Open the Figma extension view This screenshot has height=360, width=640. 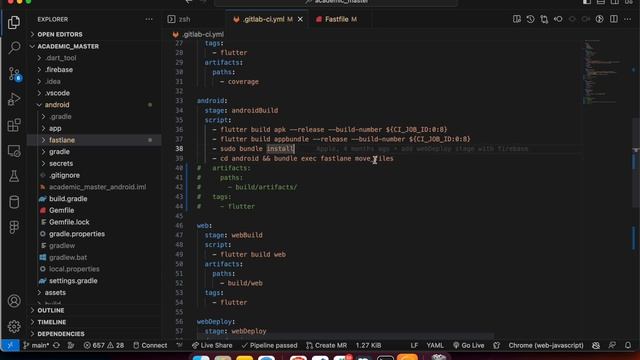pyautogui.click(x=14, y=227)
